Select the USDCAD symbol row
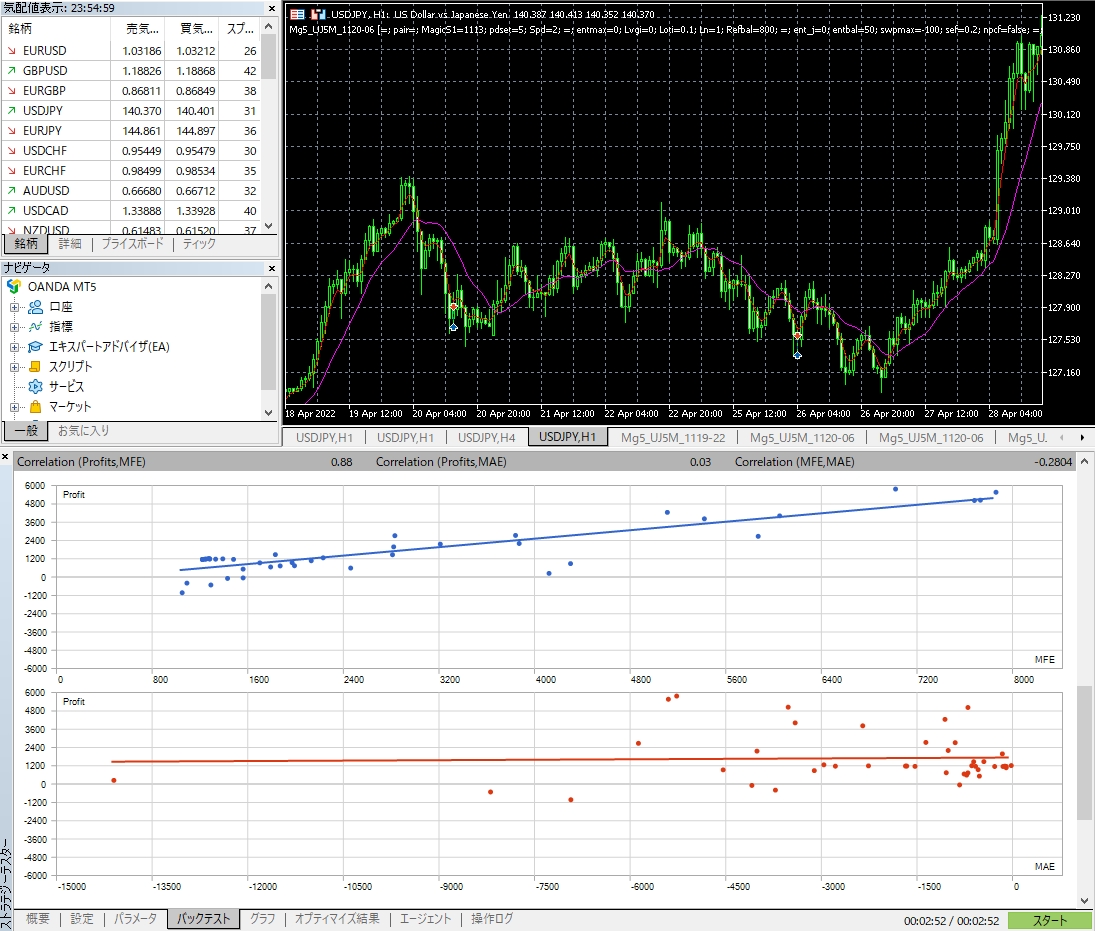Viewport: 1095px width, 931px height. coord(132,211)
